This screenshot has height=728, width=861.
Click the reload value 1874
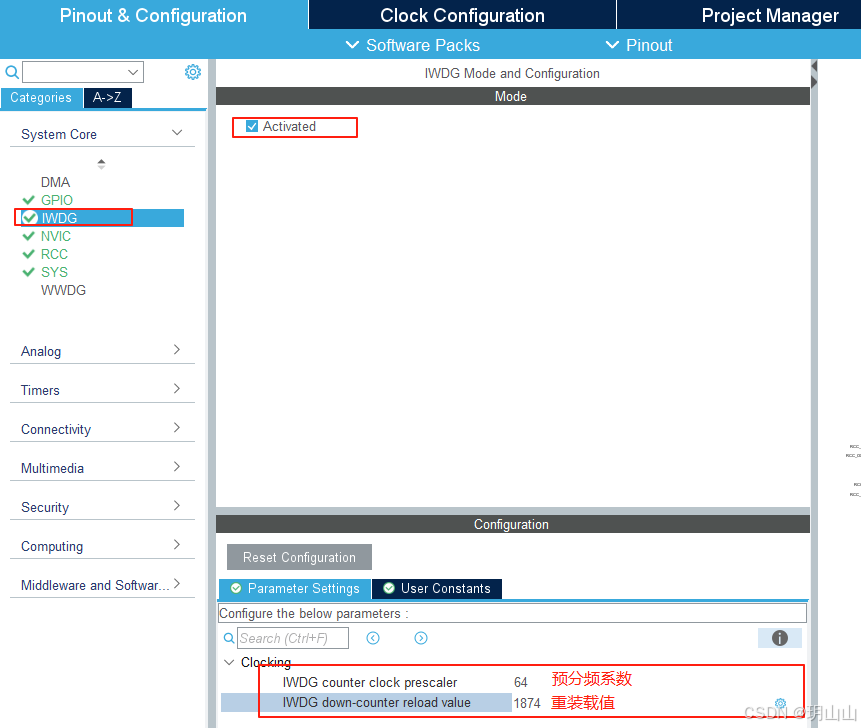tap(527, 703)
